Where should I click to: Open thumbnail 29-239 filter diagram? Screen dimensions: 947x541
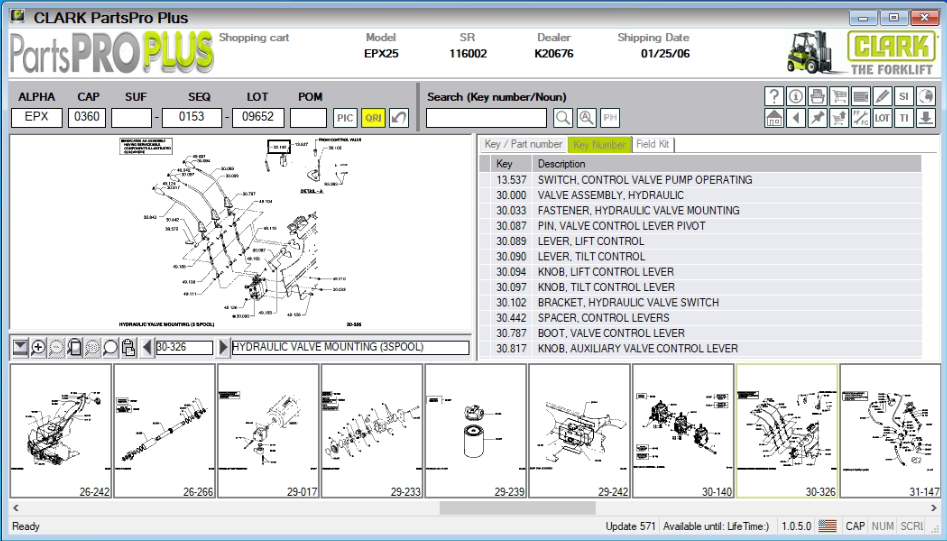[x=476, y=431]
